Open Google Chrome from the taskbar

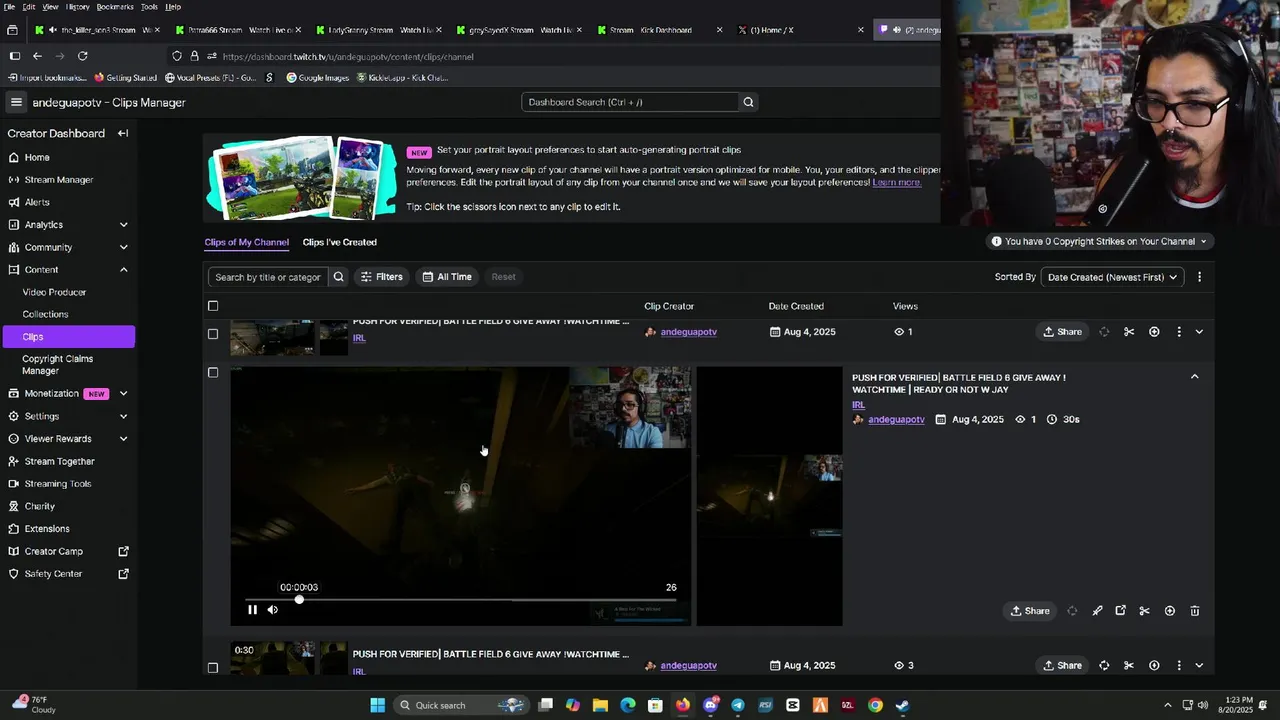pos(875,705)
